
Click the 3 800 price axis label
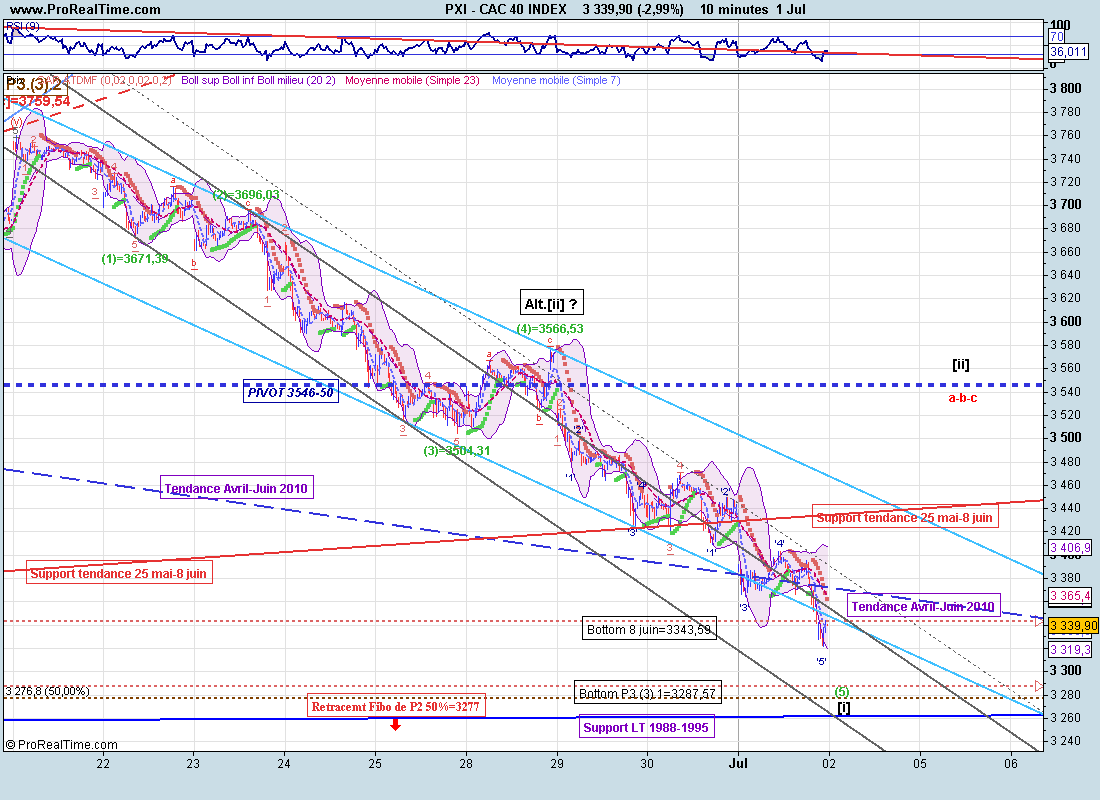pyautogui.click(x=1066, y=88)
